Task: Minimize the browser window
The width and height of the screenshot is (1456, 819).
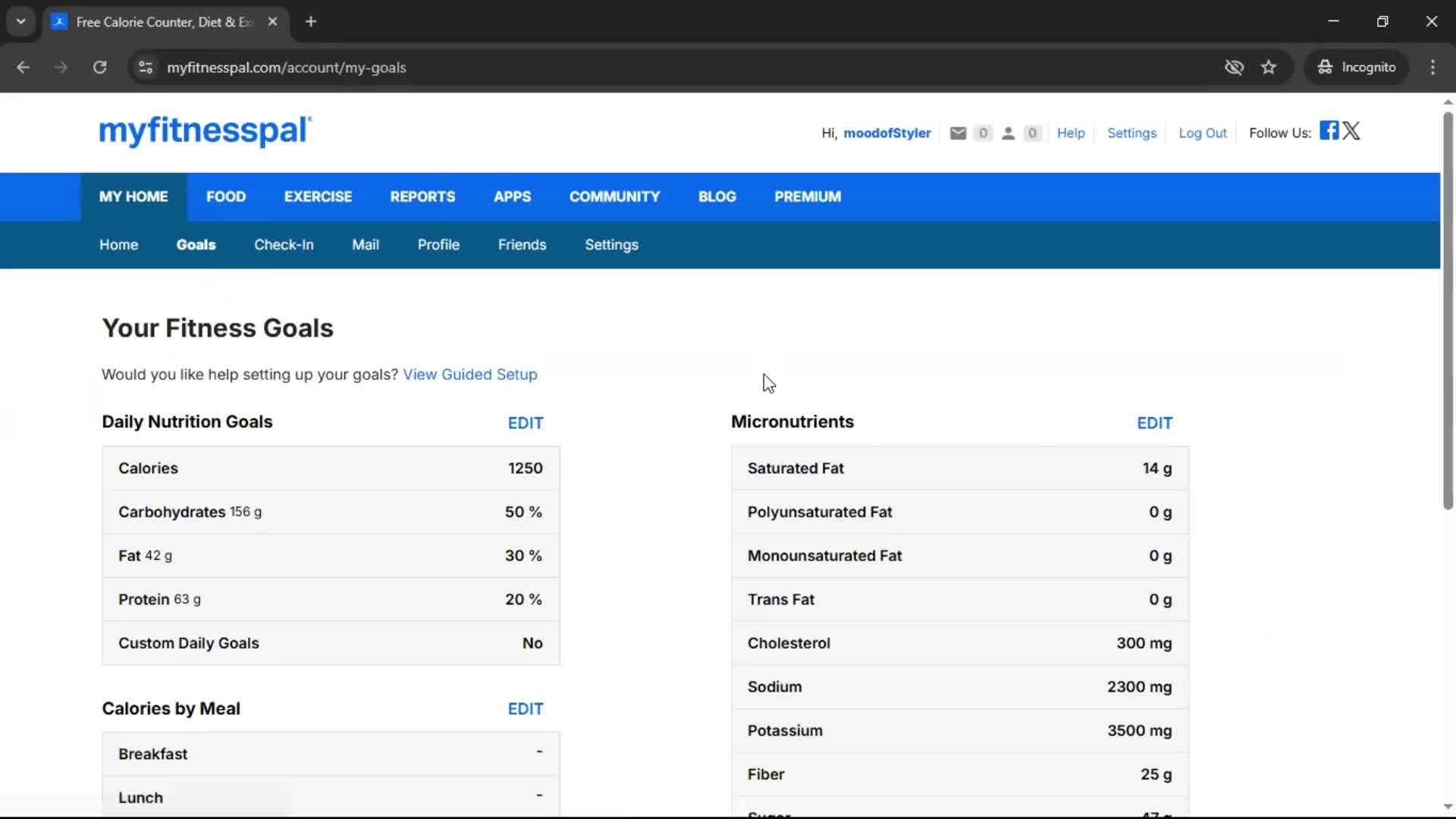Action: (1333, 21)
